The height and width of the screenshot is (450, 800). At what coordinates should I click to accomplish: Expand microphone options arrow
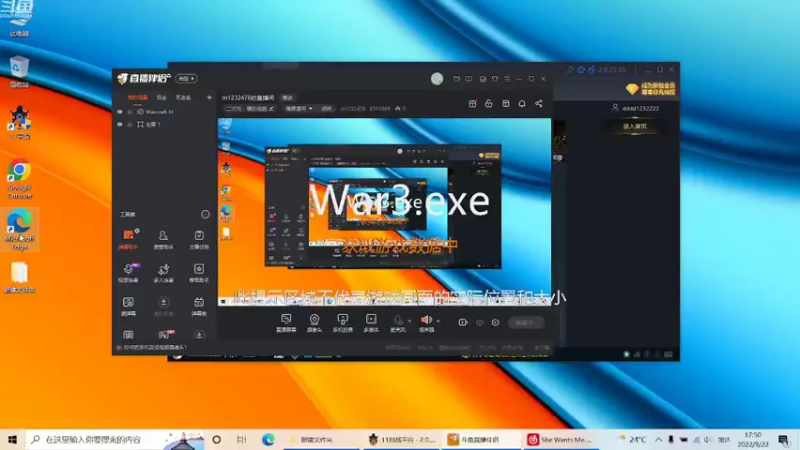(x=409, y=321)
